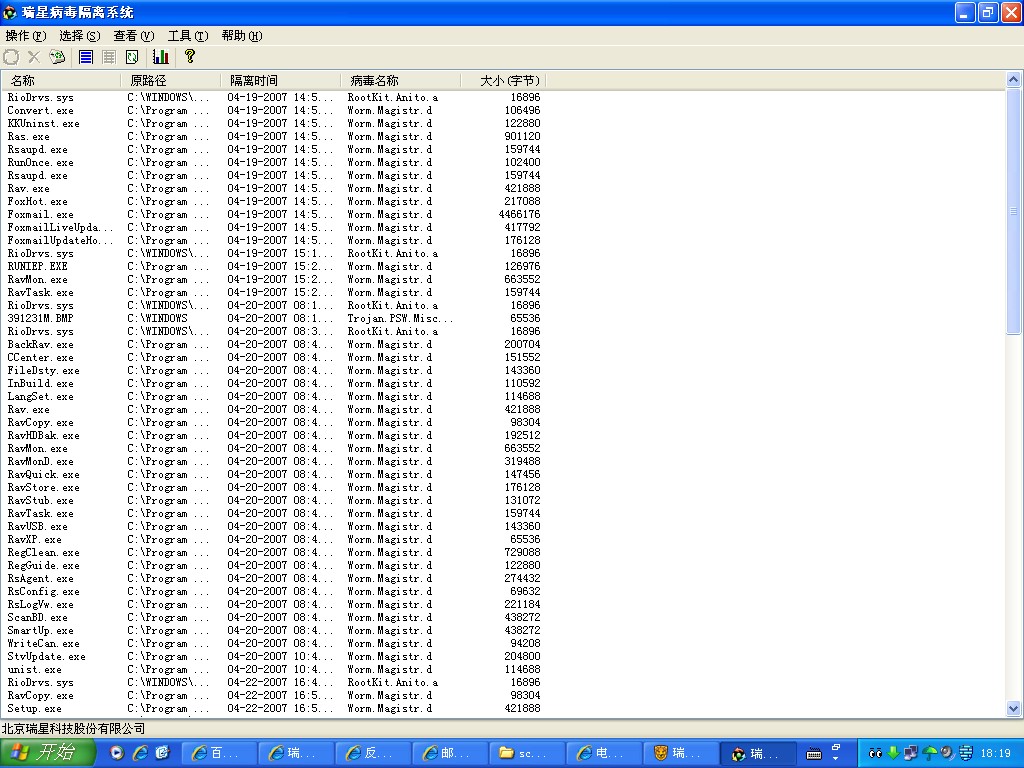Open the 操作(F) menu

[x=26, y=36]
